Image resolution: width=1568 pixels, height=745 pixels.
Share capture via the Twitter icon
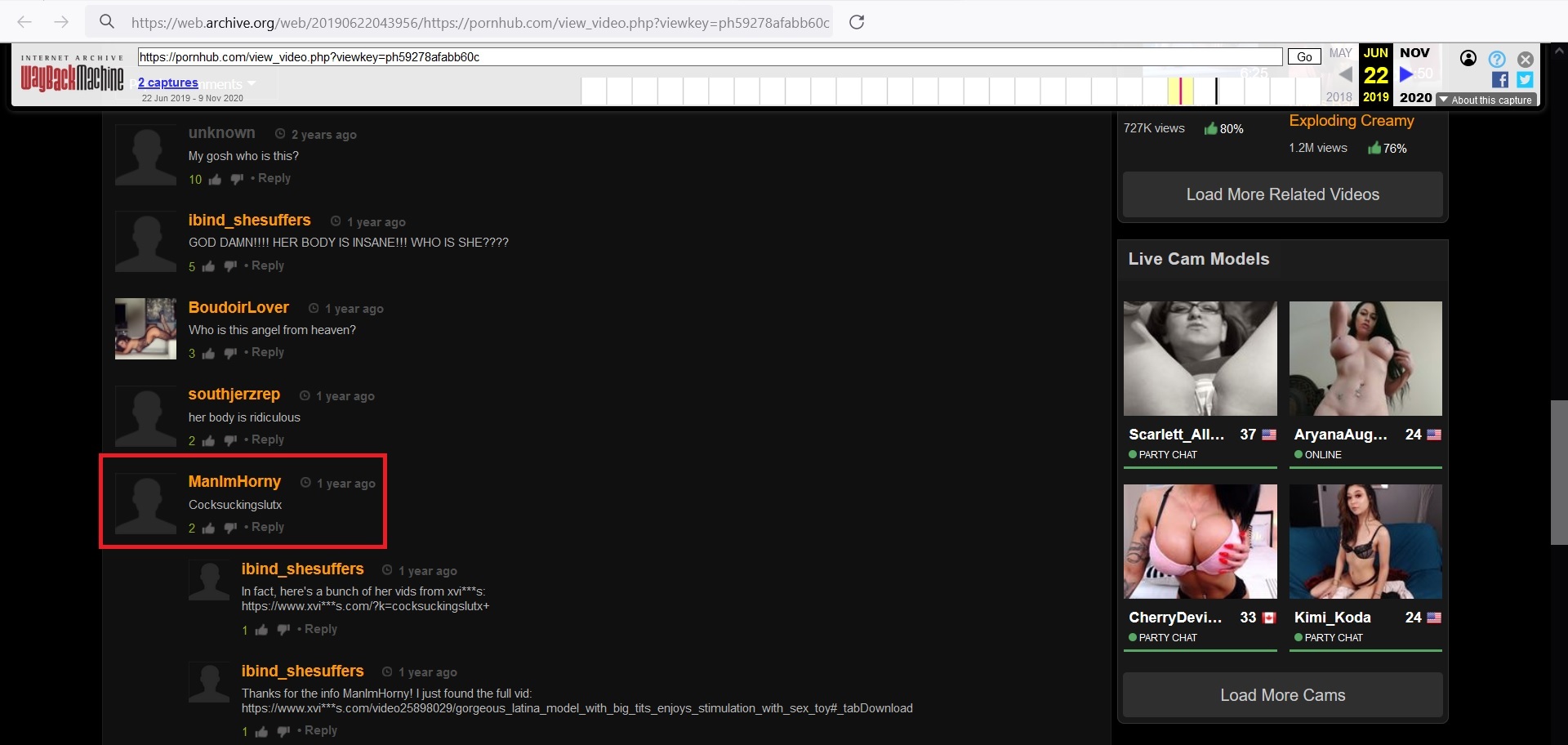(x=1526, y=79)
